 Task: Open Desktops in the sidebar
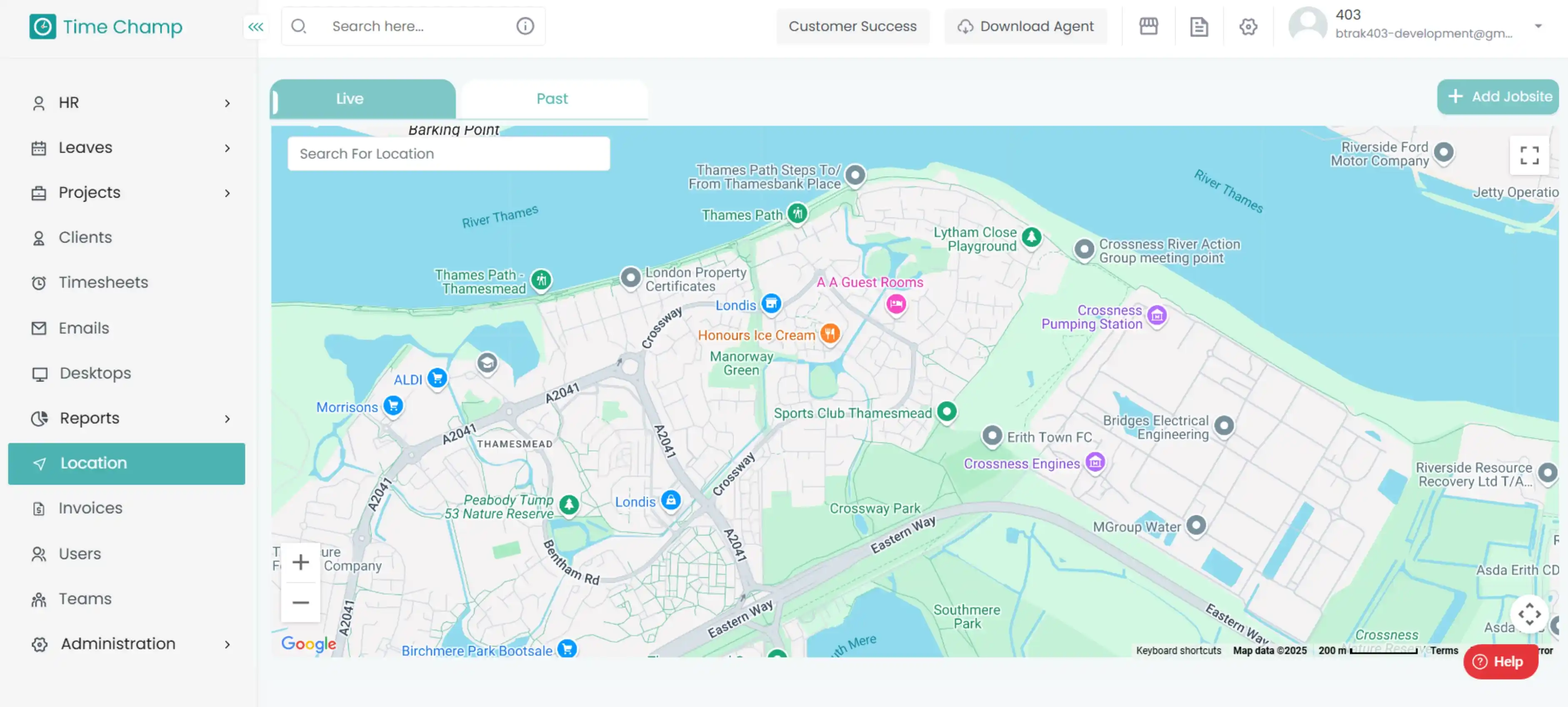coord(127,373)
